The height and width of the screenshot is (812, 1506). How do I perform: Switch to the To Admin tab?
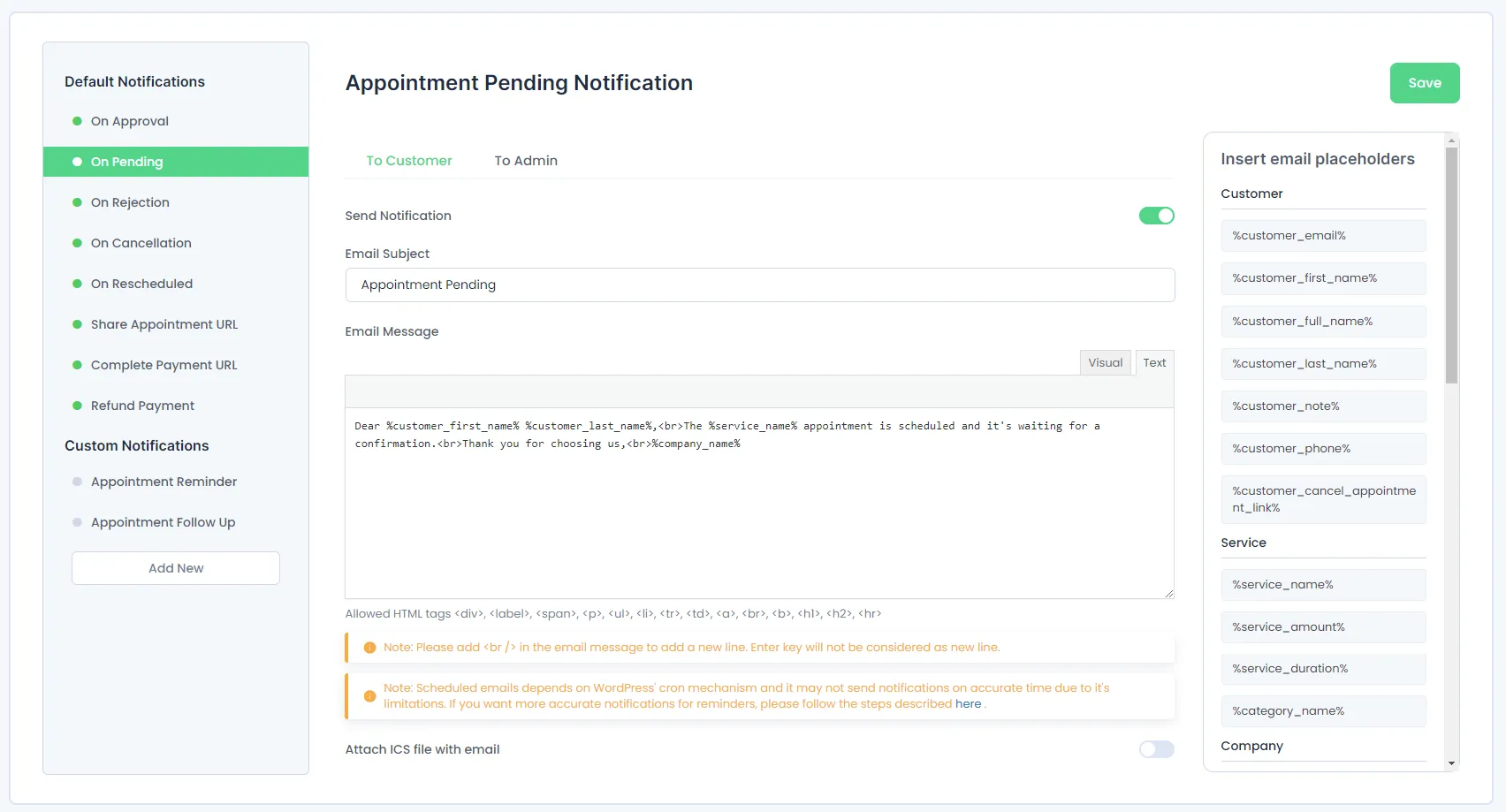coord(526,161)
